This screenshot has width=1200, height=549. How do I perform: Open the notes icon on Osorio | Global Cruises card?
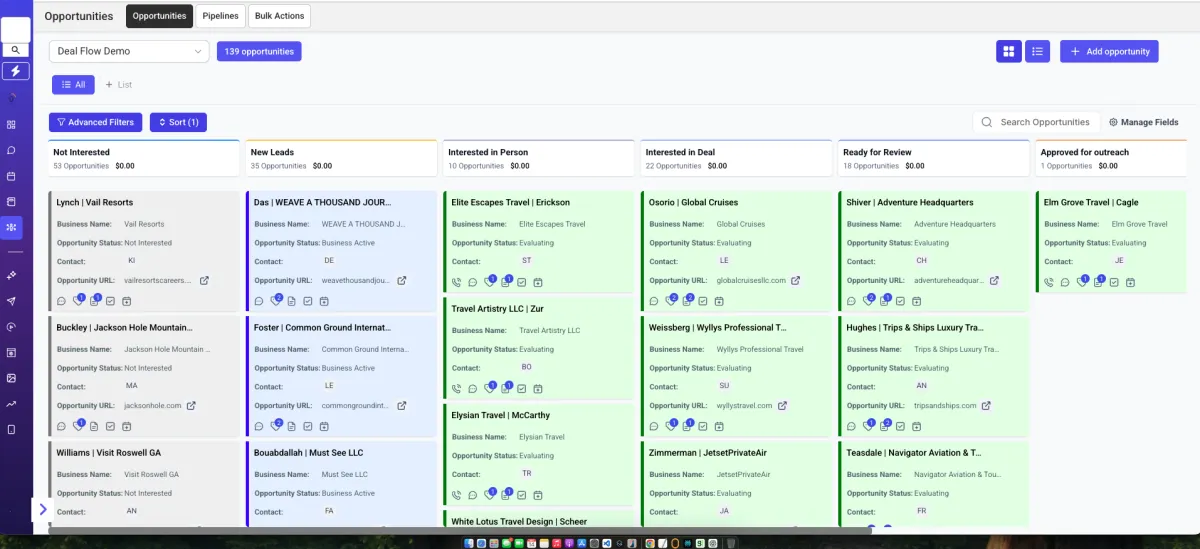click(x=689, y=301)
